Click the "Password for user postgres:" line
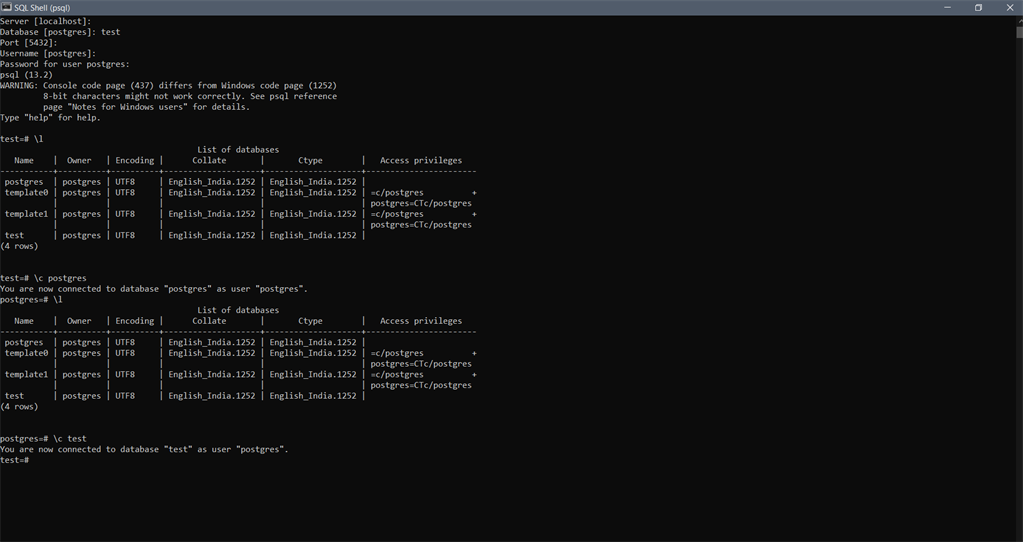 [x=65, y=64]
